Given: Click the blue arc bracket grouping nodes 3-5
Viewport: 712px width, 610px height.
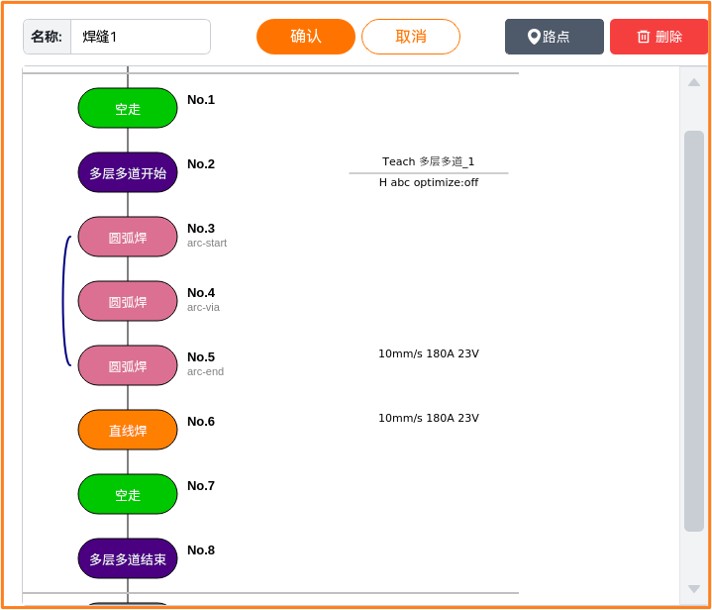Looking at the screenshot, I should 64,301.
